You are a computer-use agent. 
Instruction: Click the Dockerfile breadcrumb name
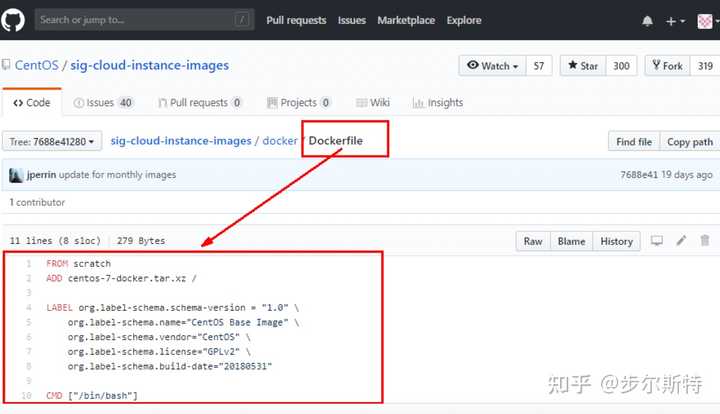pyautogui.click(x=335, y=140)
